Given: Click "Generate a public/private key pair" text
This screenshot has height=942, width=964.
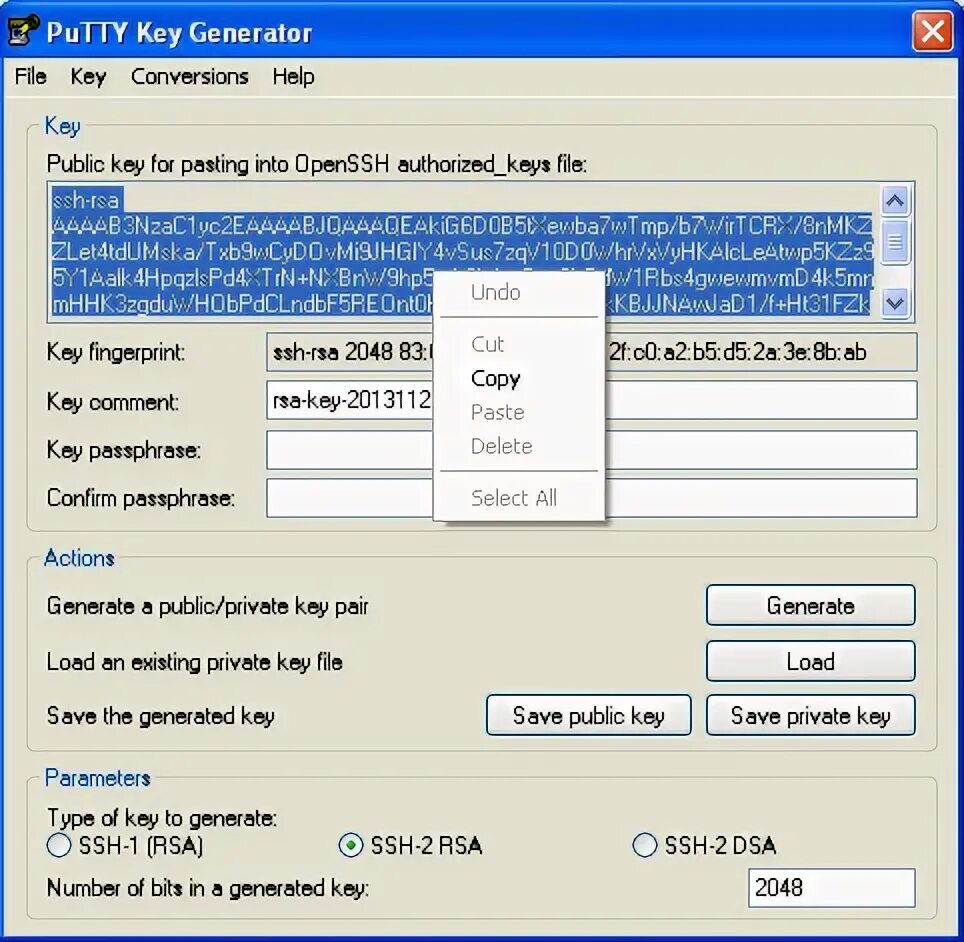Looking at the screenshot, I should 207,606.
